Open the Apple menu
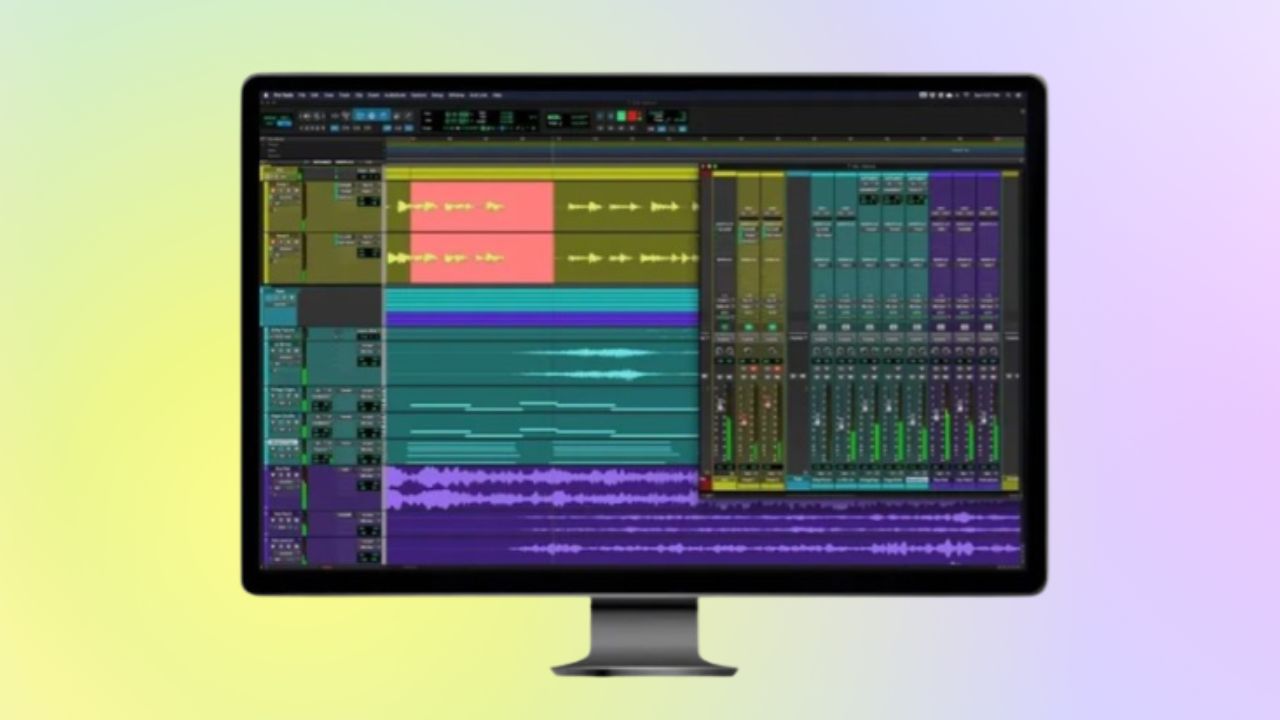This screenshot has height=720, width=1280. 266,95
